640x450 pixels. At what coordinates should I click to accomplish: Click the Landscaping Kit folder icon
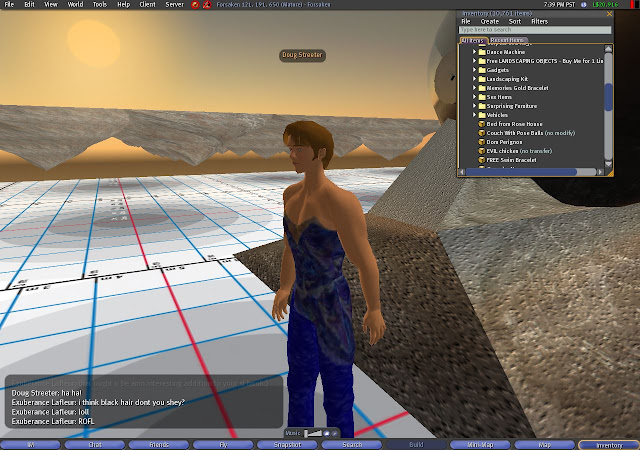(482, 79)
